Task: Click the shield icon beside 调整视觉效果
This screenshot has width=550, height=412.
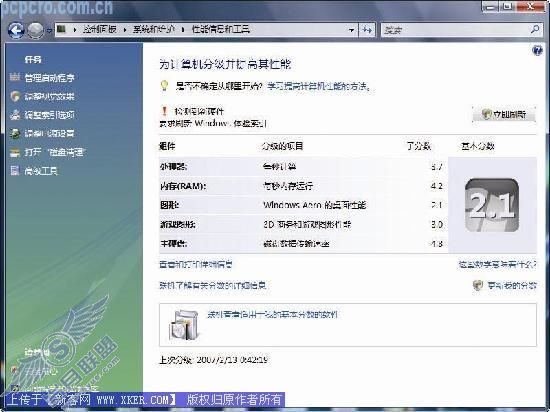Action: pyautogui.click(x=15, y=96)
